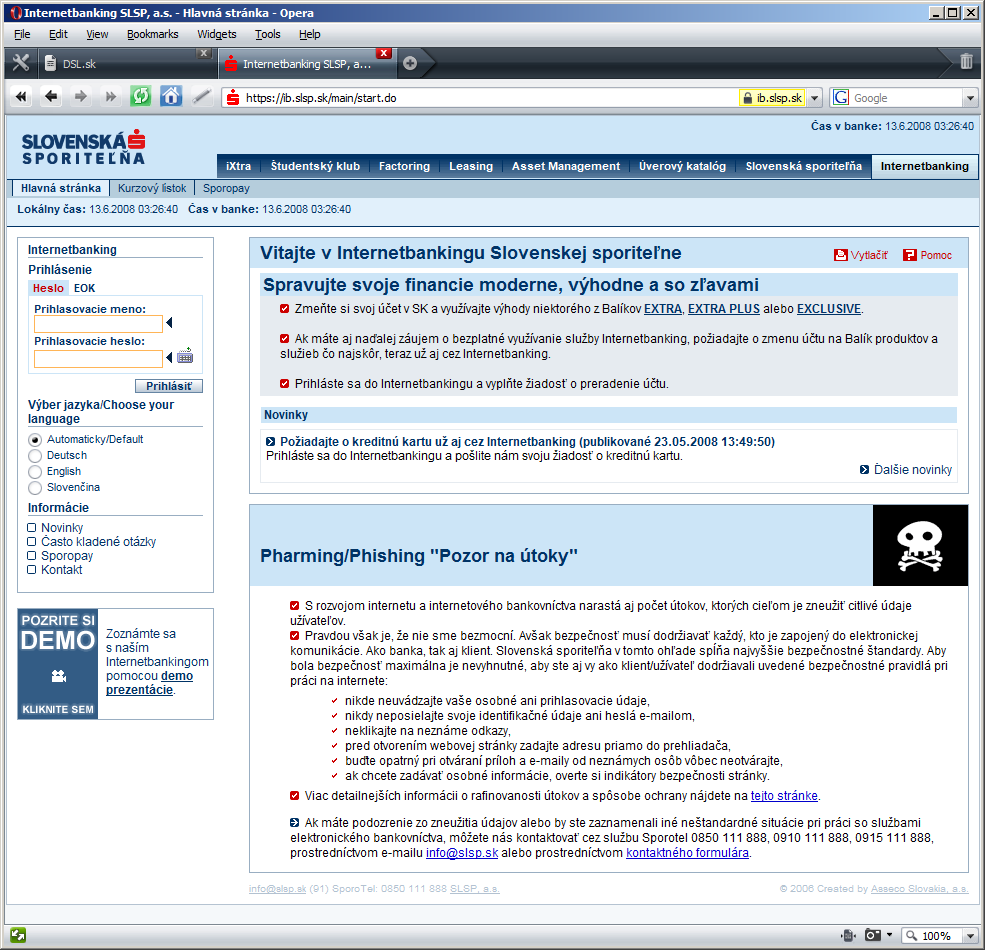Open the Sporopay tab

point(226,188)
